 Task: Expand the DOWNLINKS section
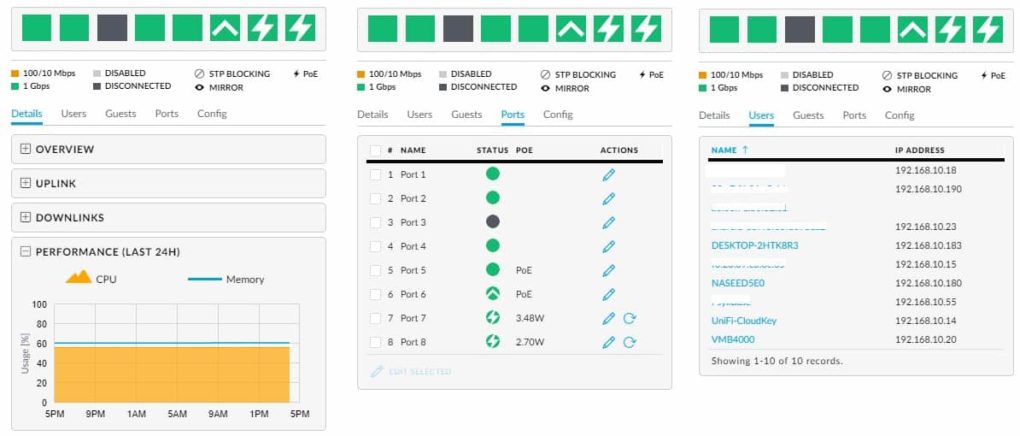click(26, 217)
